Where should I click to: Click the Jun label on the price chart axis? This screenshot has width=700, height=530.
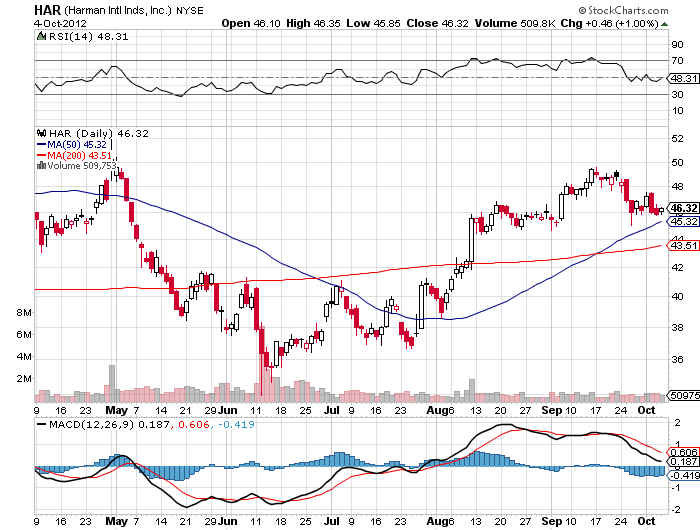[x=228, y=410]
